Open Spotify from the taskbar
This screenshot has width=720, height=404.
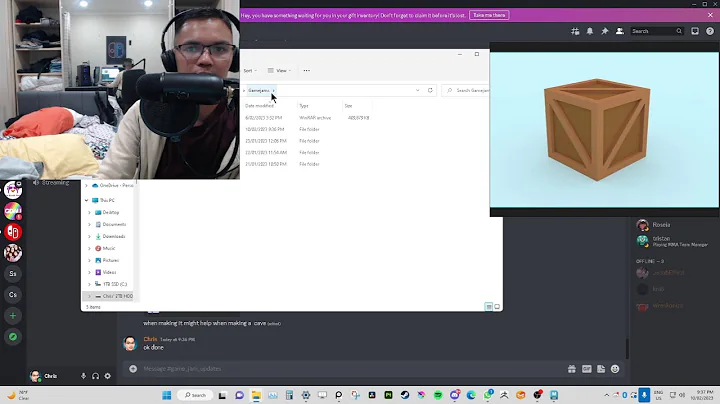click(438, 395)
